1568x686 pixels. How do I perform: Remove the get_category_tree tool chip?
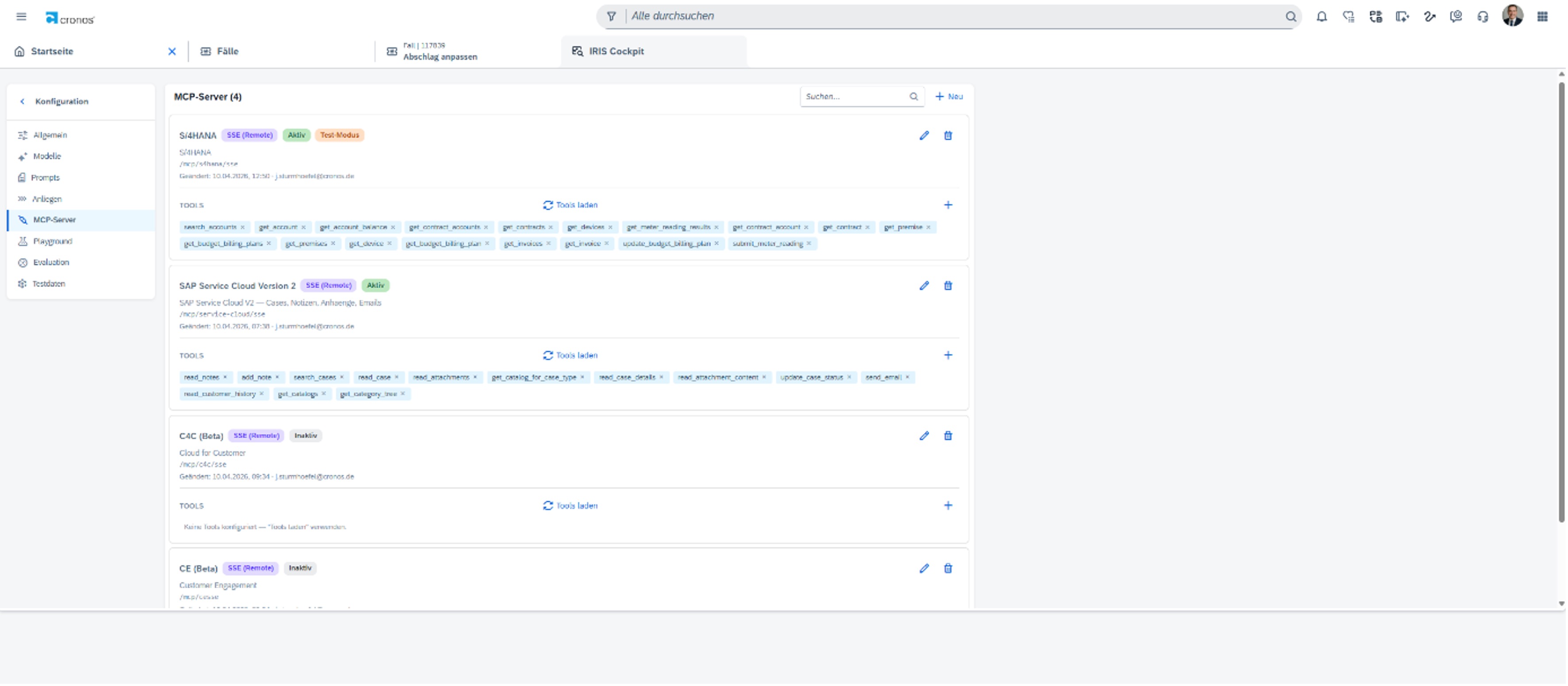coord(403,395)
